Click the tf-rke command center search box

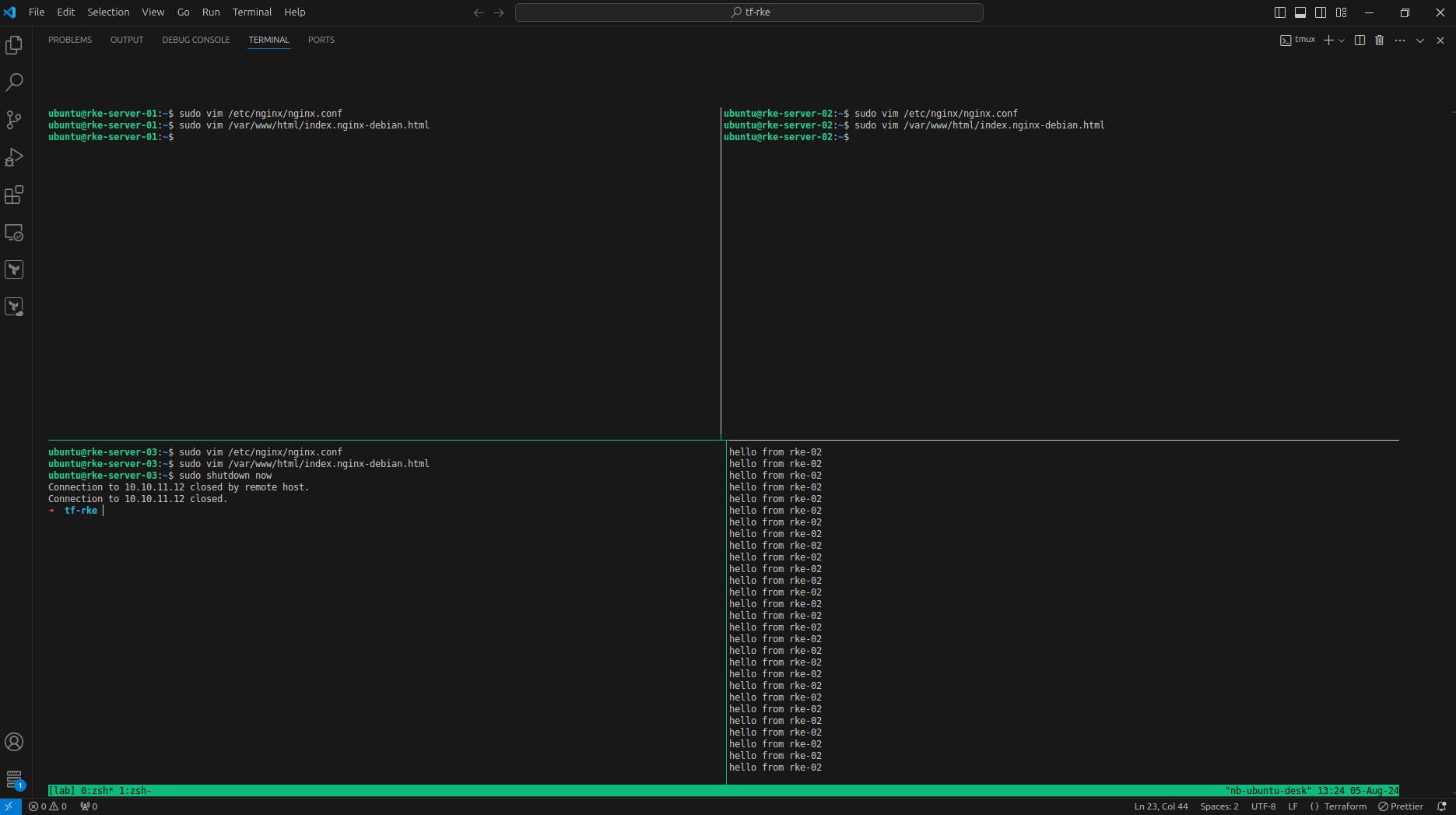point(749,12)
